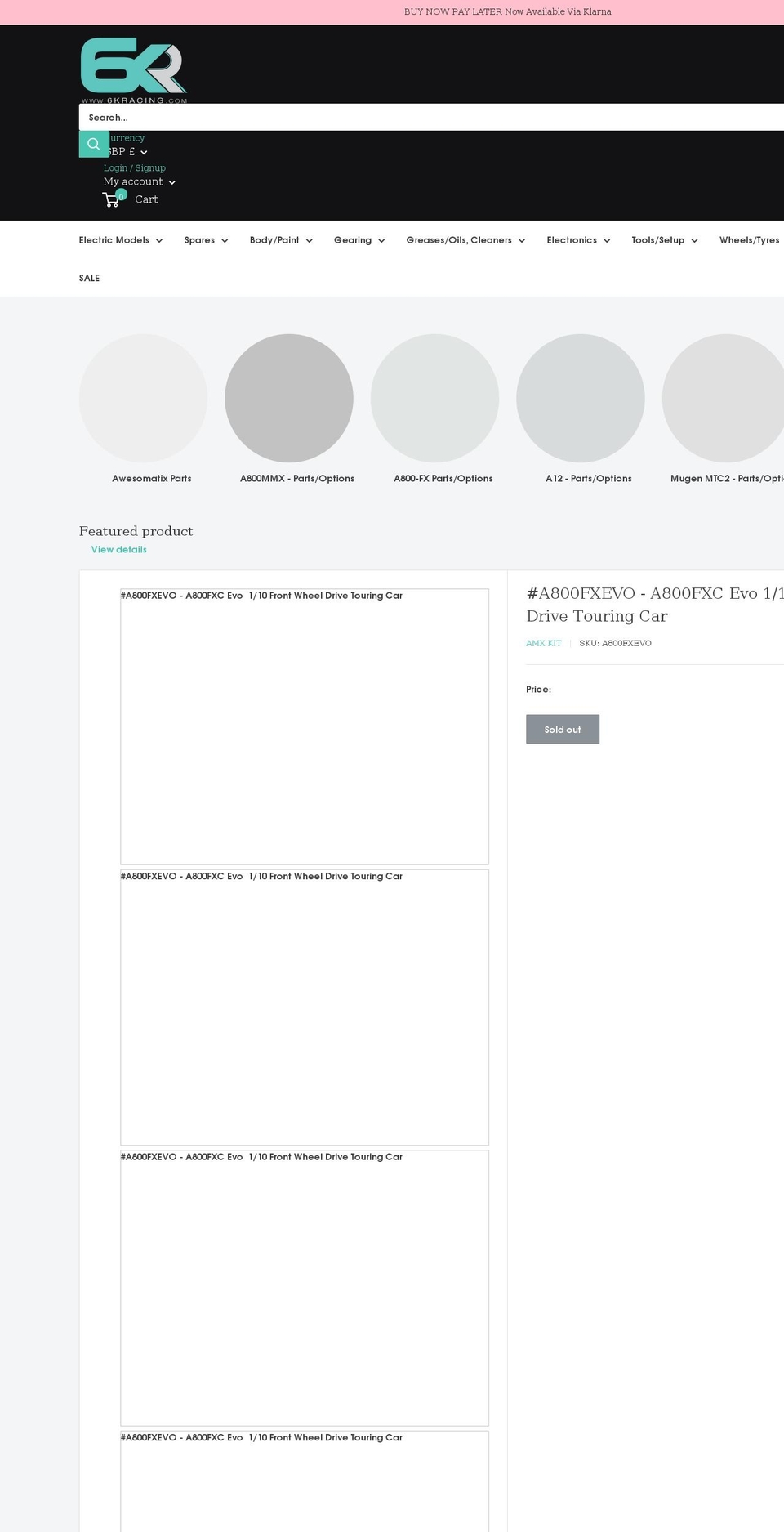Screen dimensions: 784x1532
Task: Click the Klarna announcement banner text
Action: tap(508, 11)
